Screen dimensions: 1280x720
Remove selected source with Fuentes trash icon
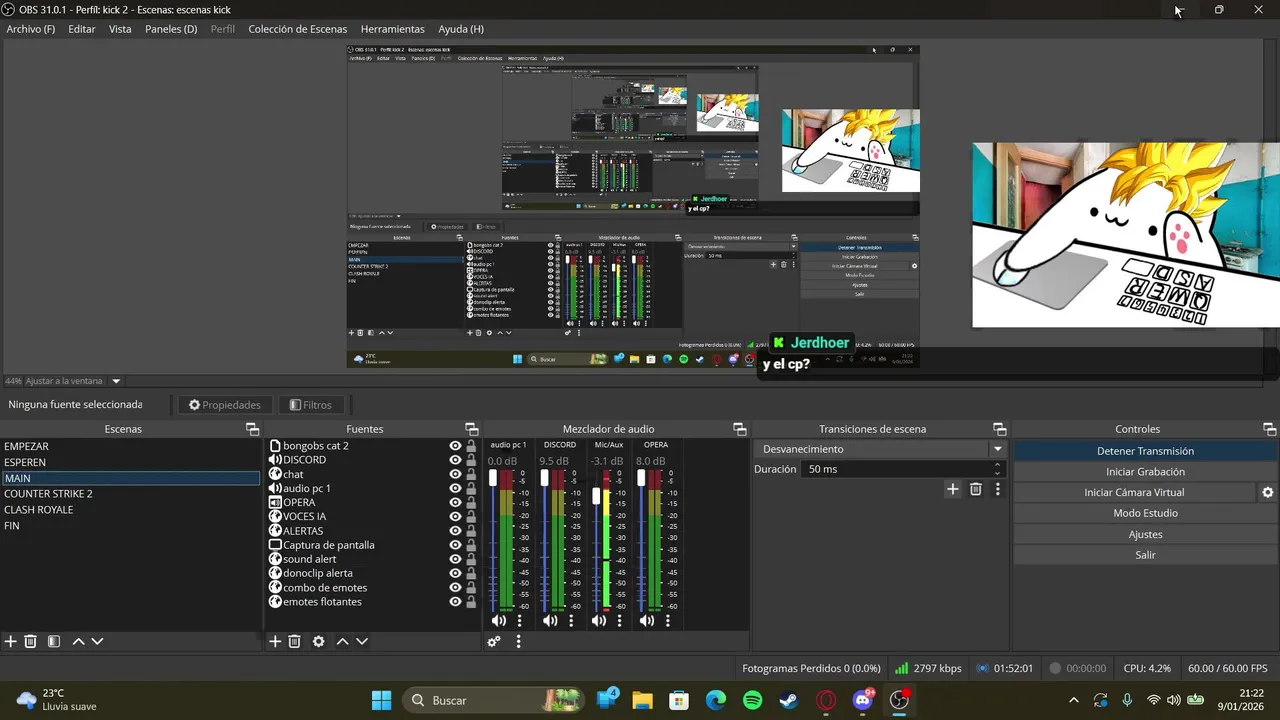click(x=294, y=642)
